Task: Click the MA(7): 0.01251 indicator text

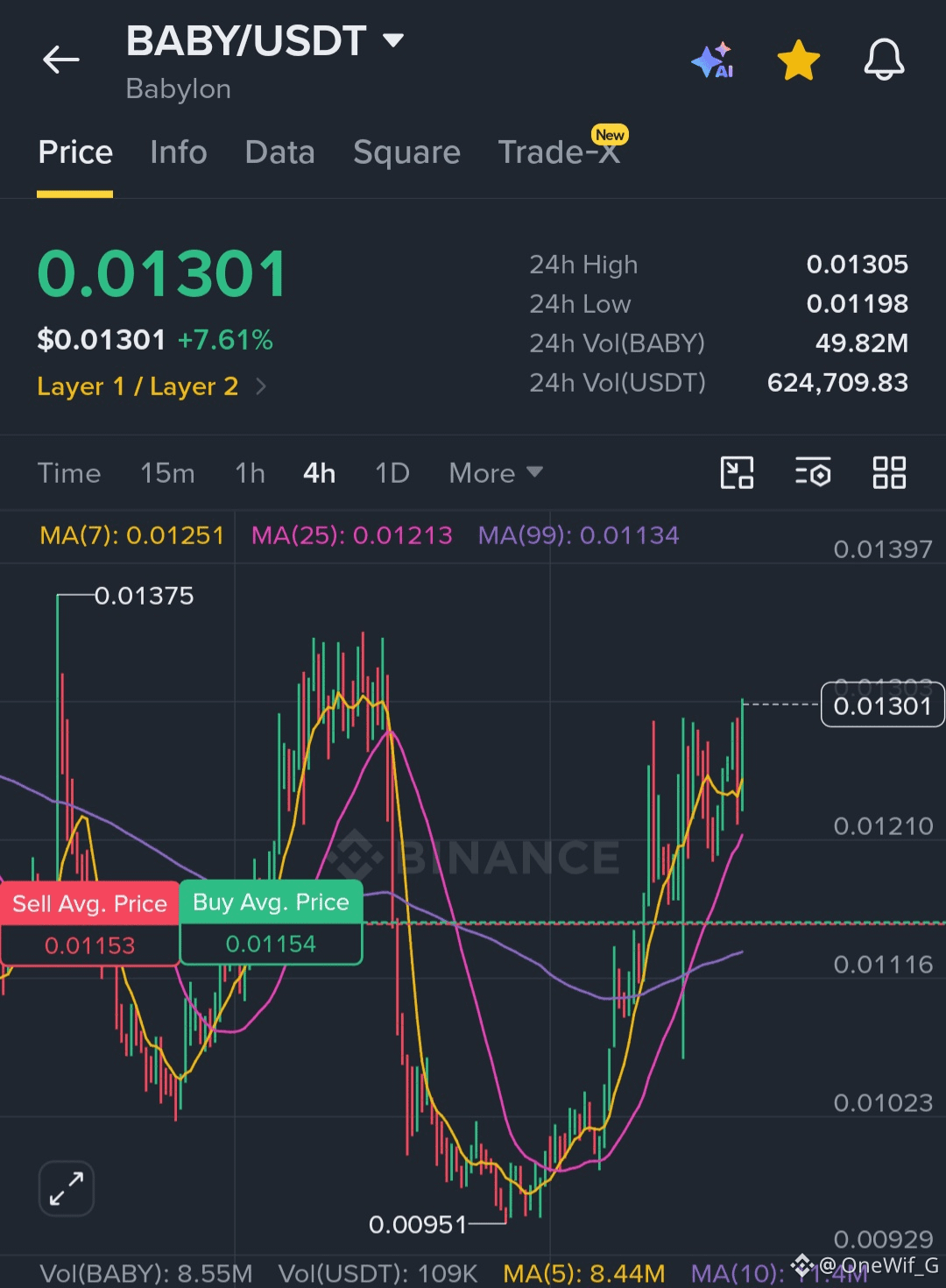Action: coord(132,535)
